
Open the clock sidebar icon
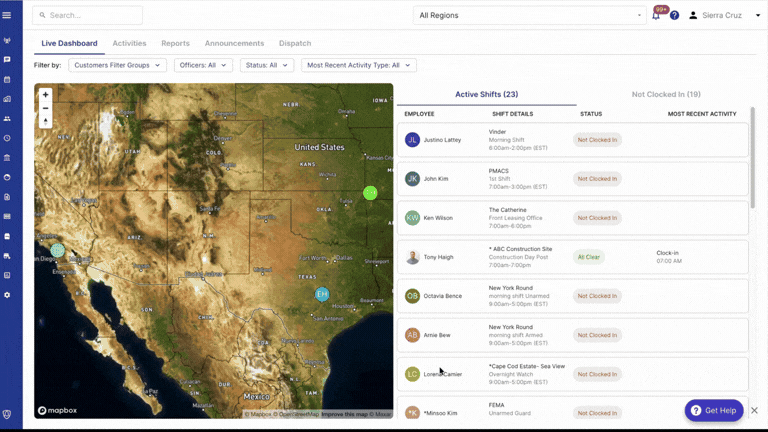point(7,138)
